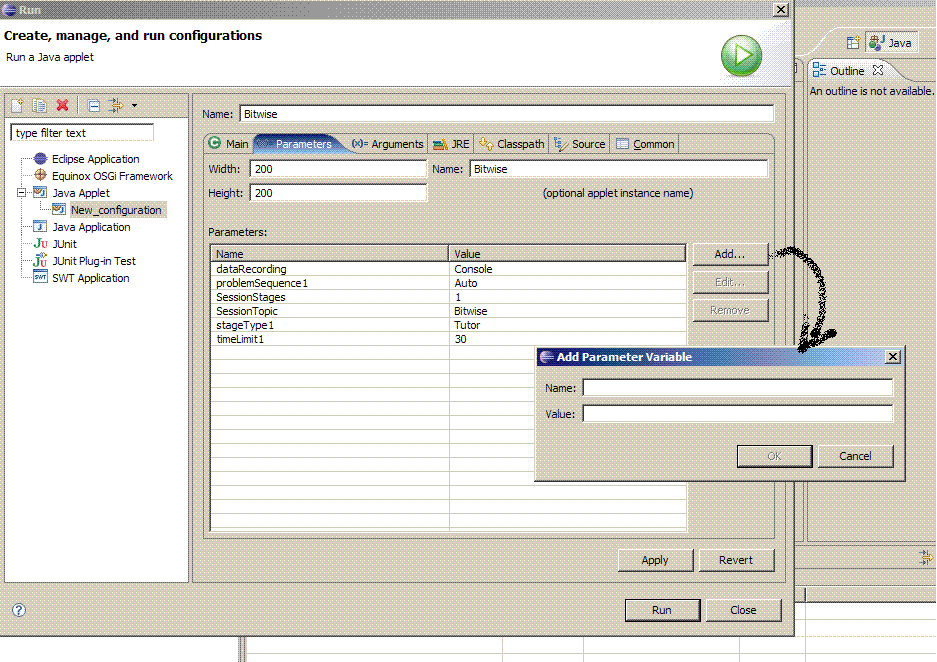The width and height of the screenshot is (937, 662).
Task: Switch to the JRE tab
Action: point(451,144)
